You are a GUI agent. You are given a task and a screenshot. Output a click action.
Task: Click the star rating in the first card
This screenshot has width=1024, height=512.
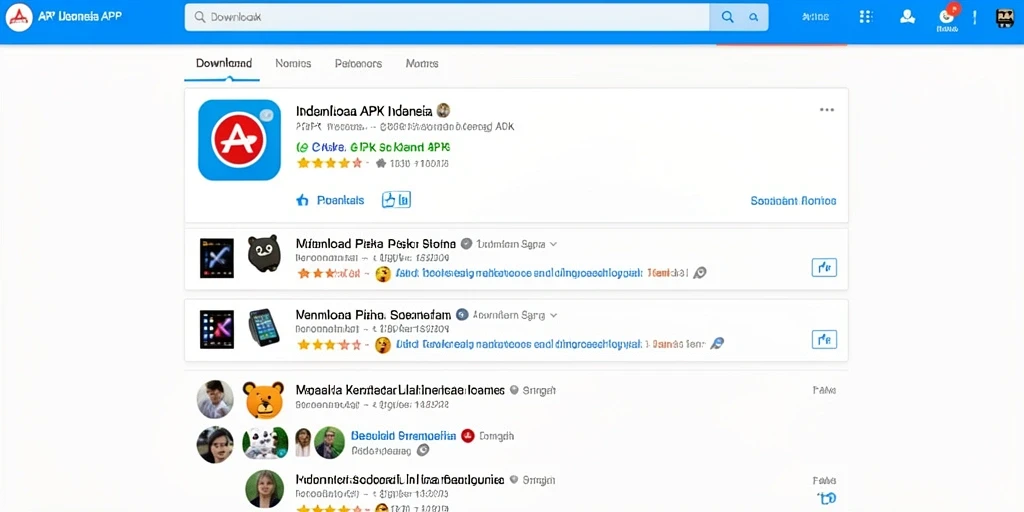(329, 163)
